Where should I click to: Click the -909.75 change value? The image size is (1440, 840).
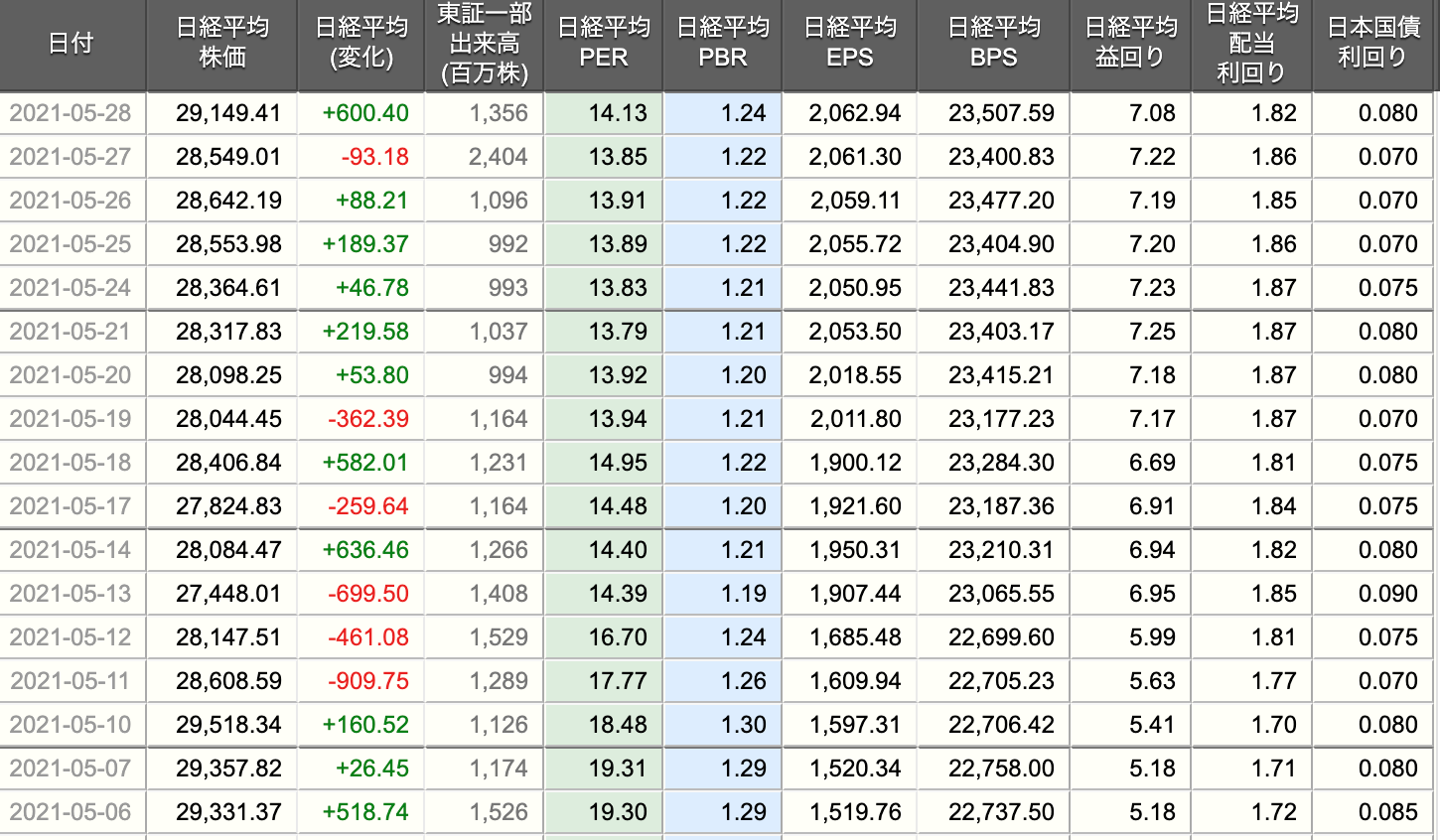(368, 681)
